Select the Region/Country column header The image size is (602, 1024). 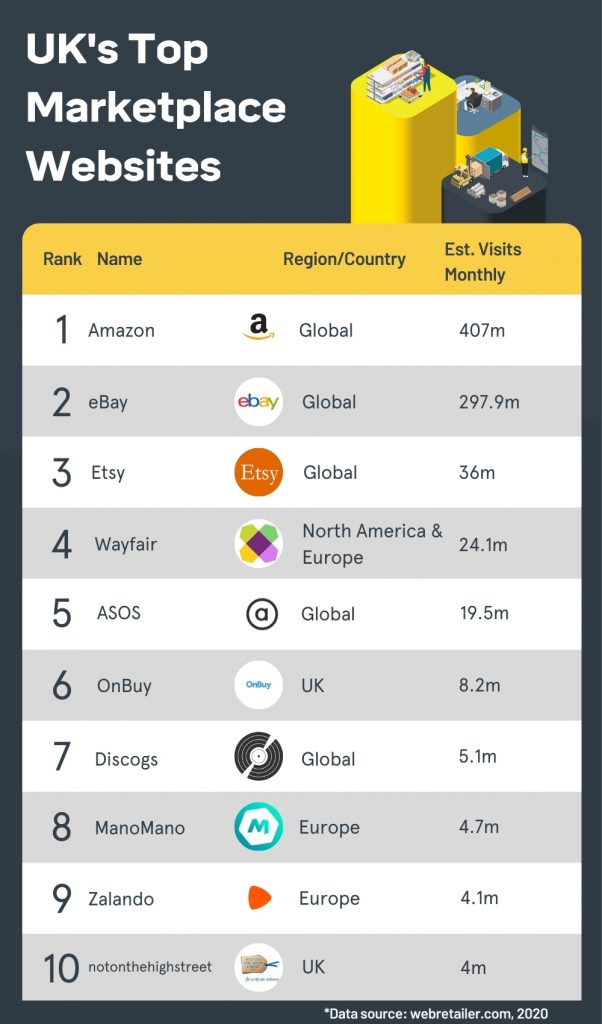click(x=344, y=259)
